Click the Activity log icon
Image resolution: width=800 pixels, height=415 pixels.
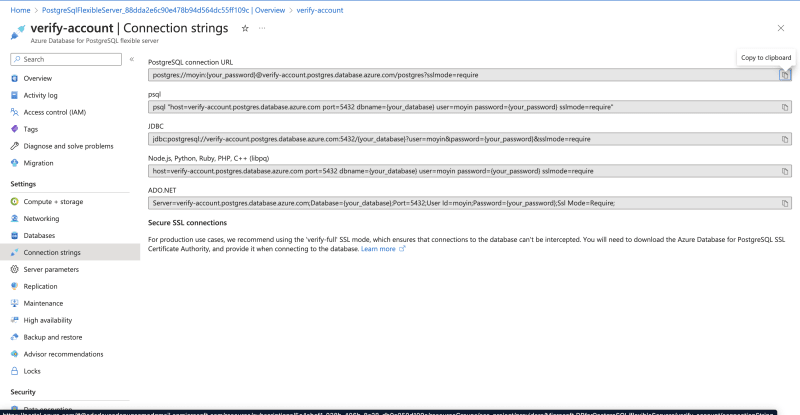(x=14, y=95)
